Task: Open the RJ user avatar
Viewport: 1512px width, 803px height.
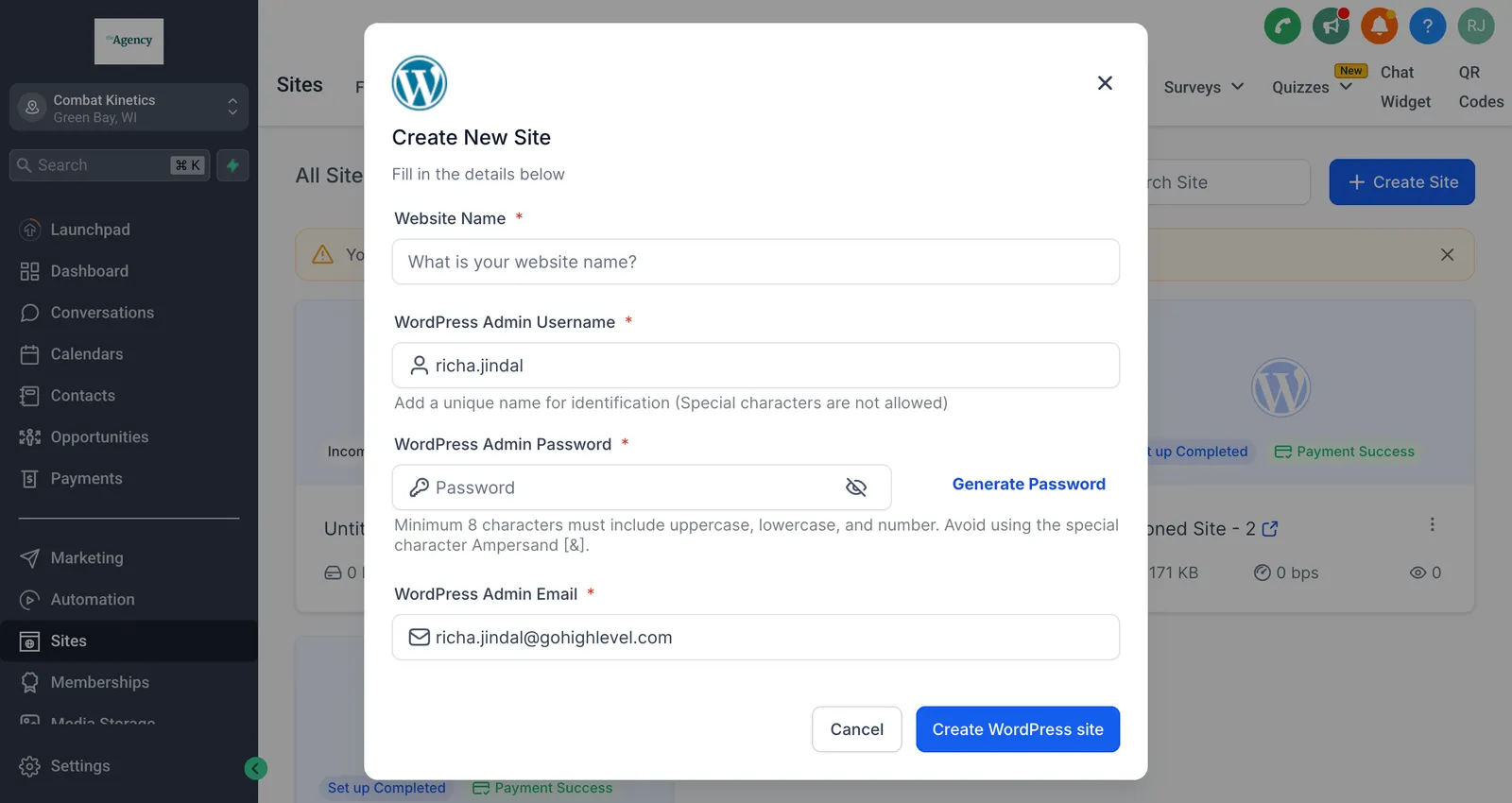Action: (1475, 26)
